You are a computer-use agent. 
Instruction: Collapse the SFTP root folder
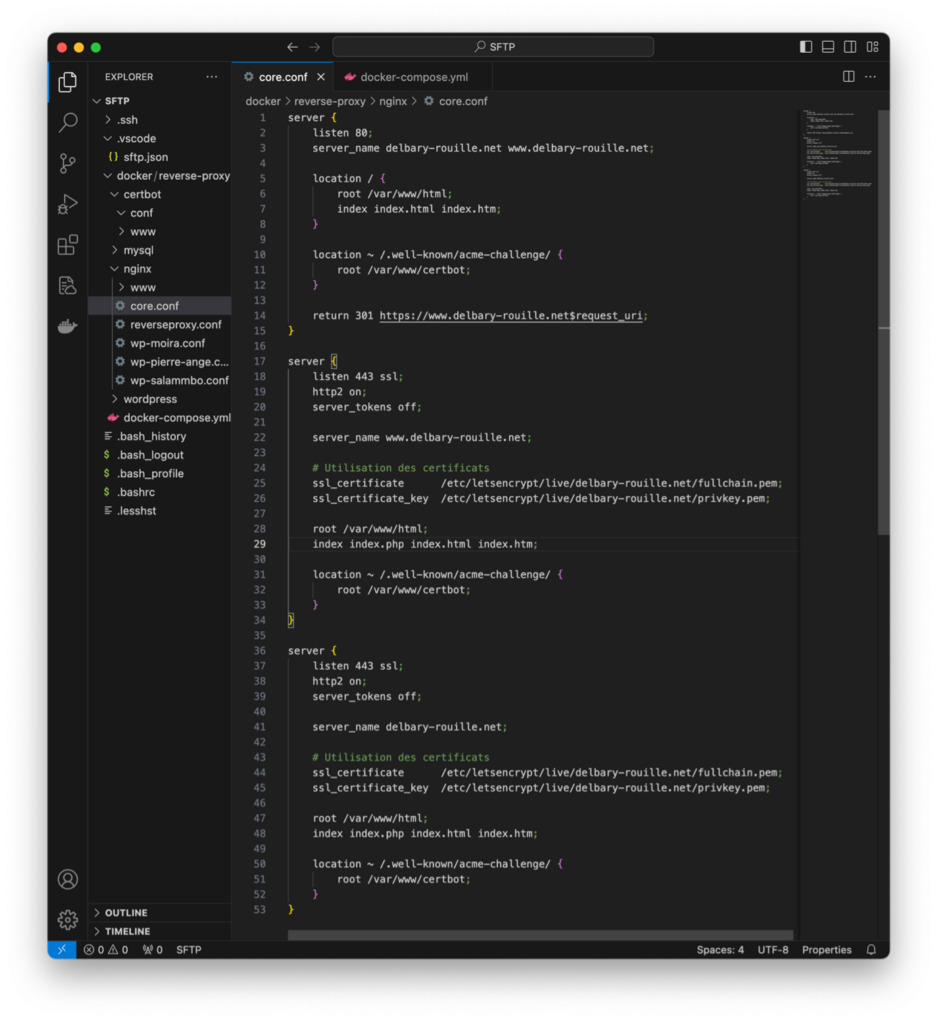[160, 101]
